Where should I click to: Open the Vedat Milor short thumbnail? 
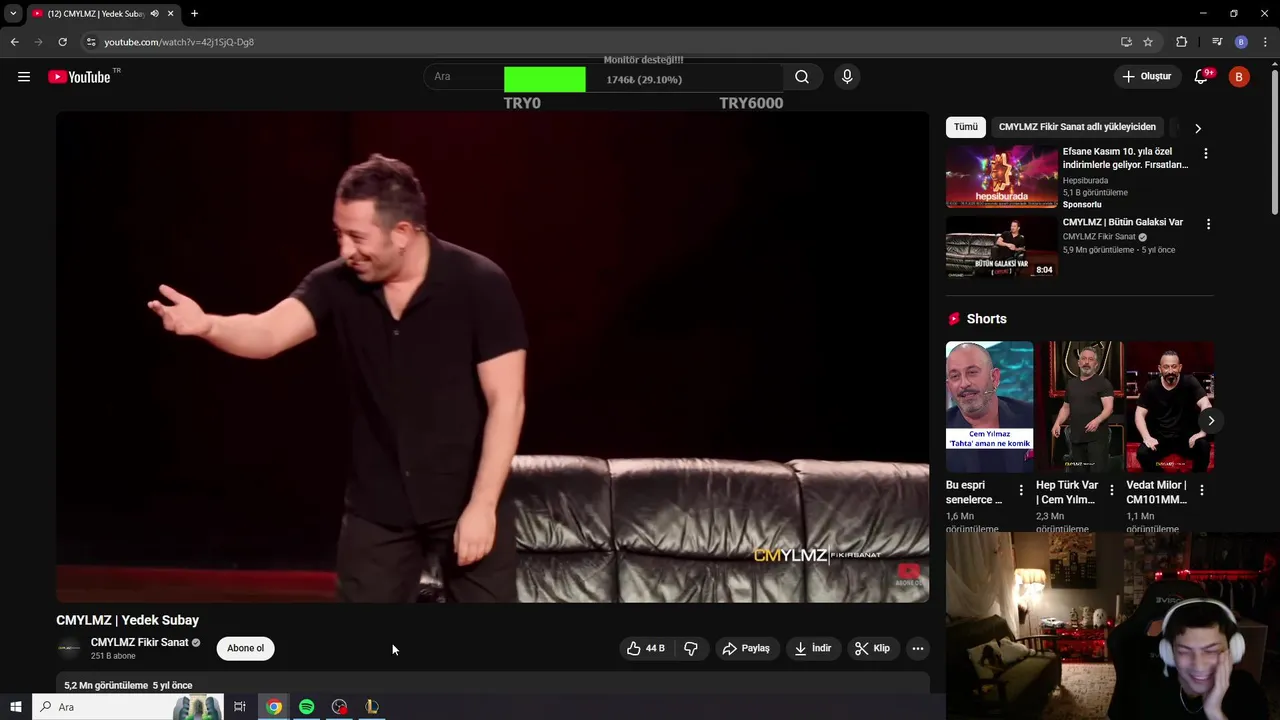point(1170,407)
